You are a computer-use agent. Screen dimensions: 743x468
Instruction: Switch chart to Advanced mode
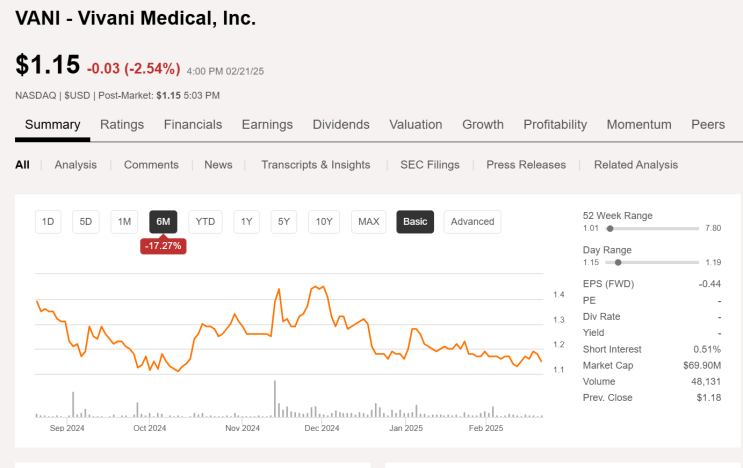coord(472,222)
